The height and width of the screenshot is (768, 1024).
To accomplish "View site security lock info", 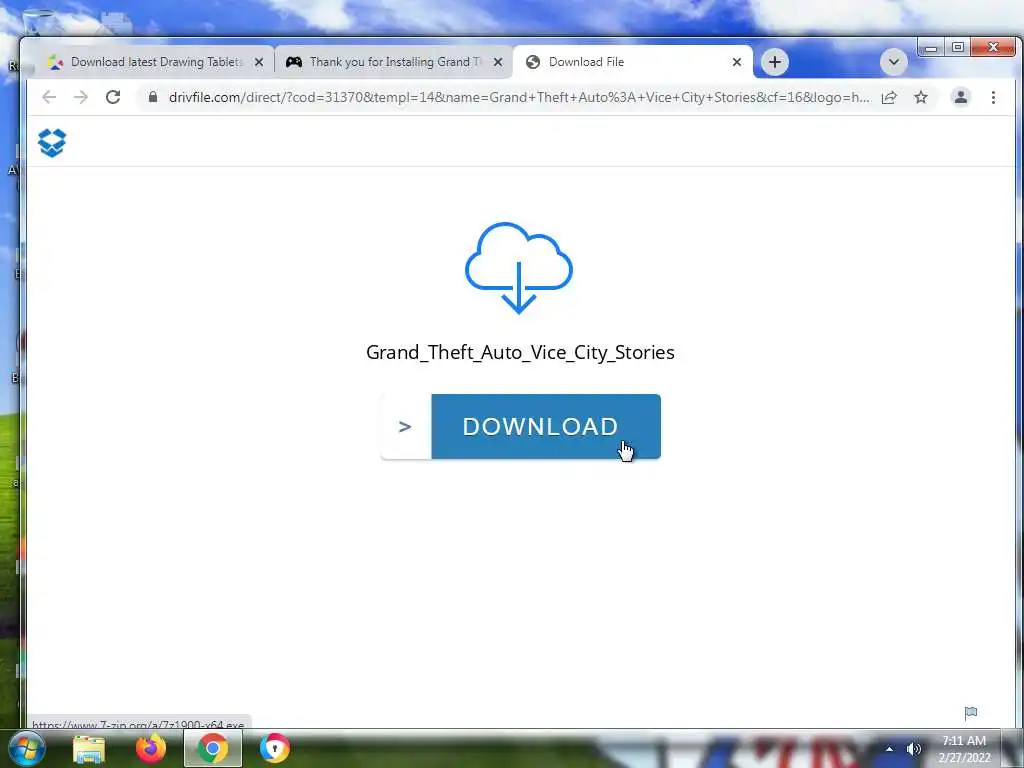I will click(153, 97).
